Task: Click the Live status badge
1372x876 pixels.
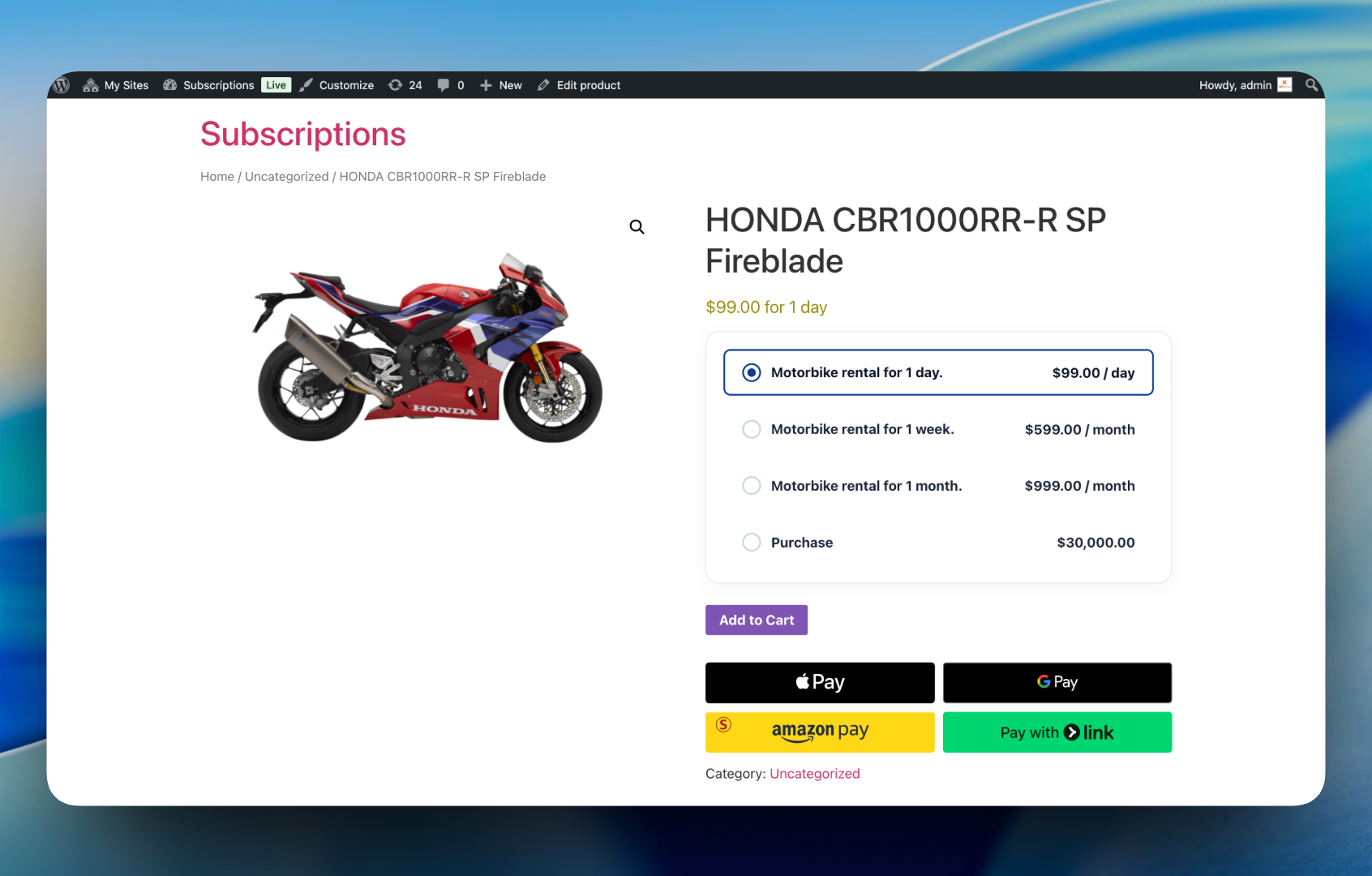Action: (276, 85)
